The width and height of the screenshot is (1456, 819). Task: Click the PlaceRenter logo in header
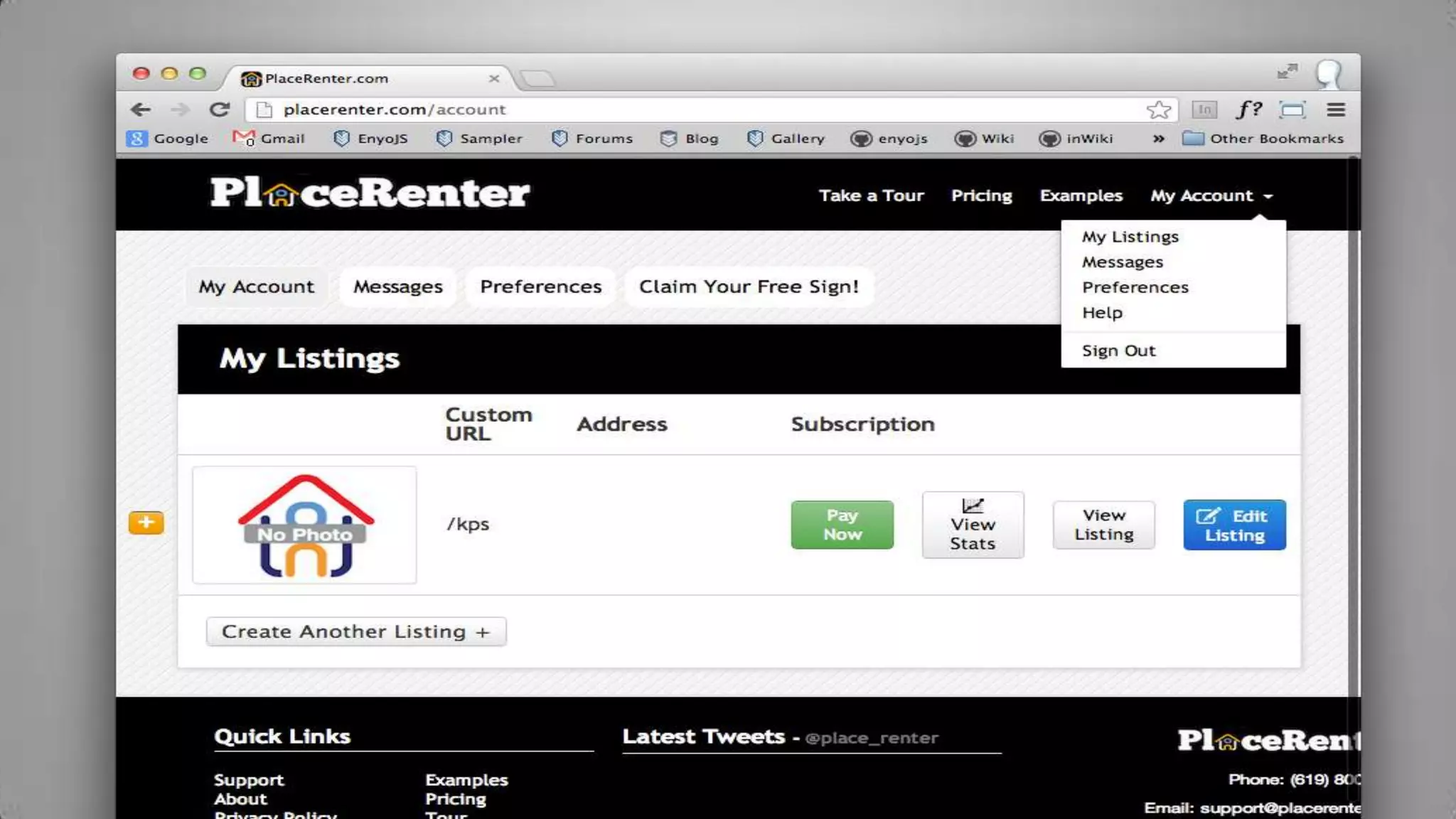click(x=370, y=193)
